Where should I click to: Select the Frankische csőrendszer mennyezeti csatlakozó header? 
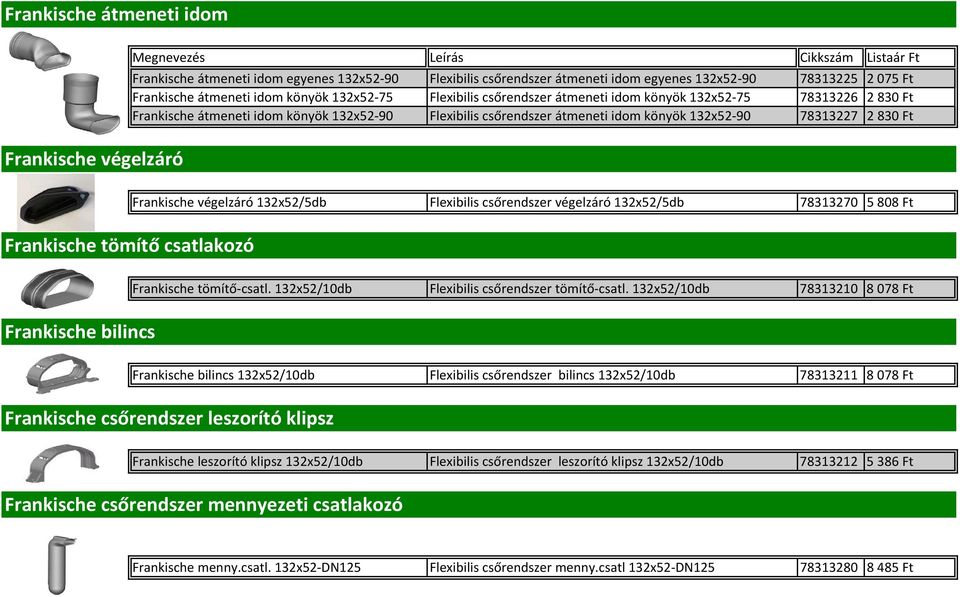(479, 504)
